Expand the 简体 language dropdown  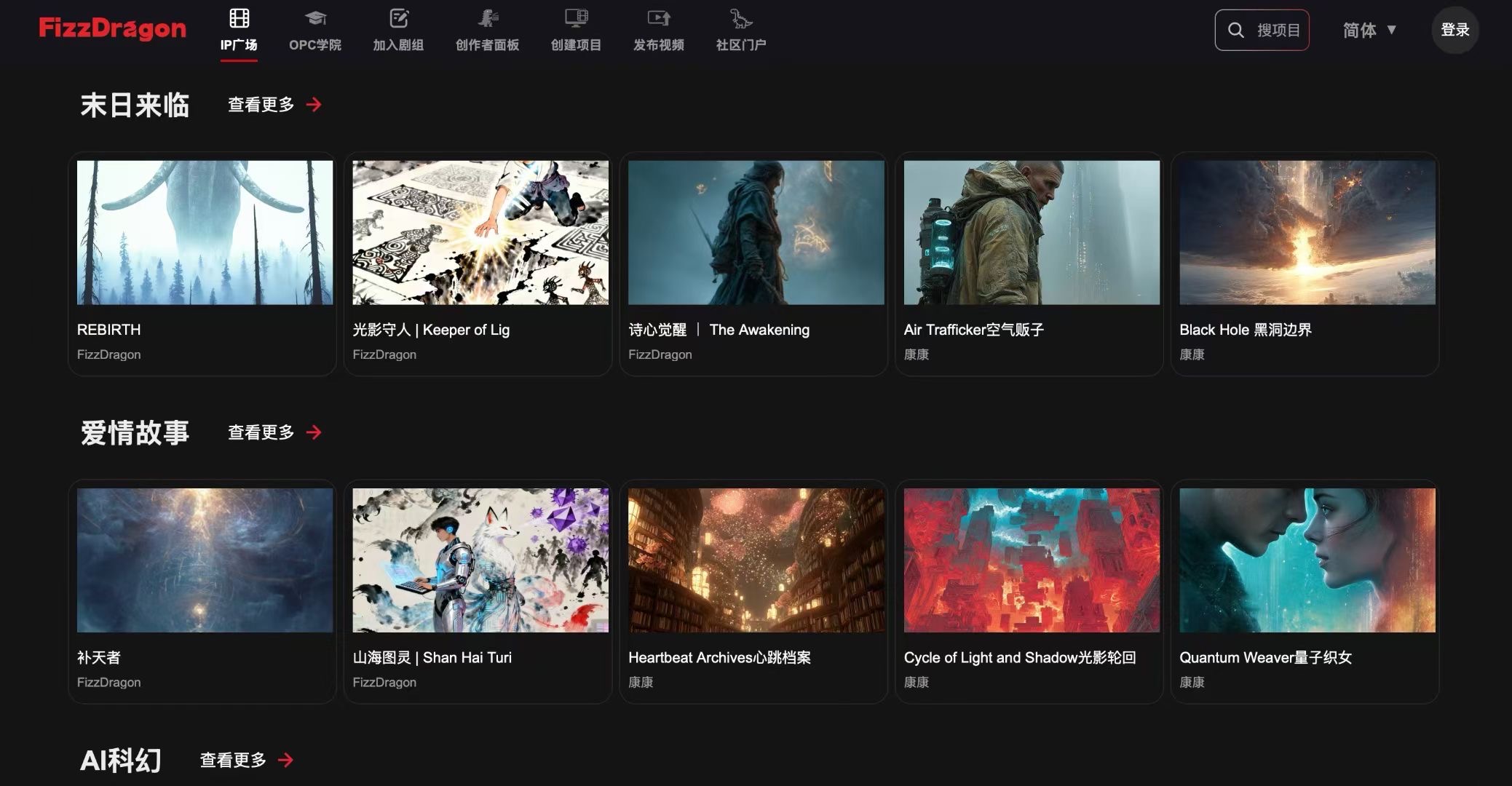pyautogui.click(x=1369, y=30)
